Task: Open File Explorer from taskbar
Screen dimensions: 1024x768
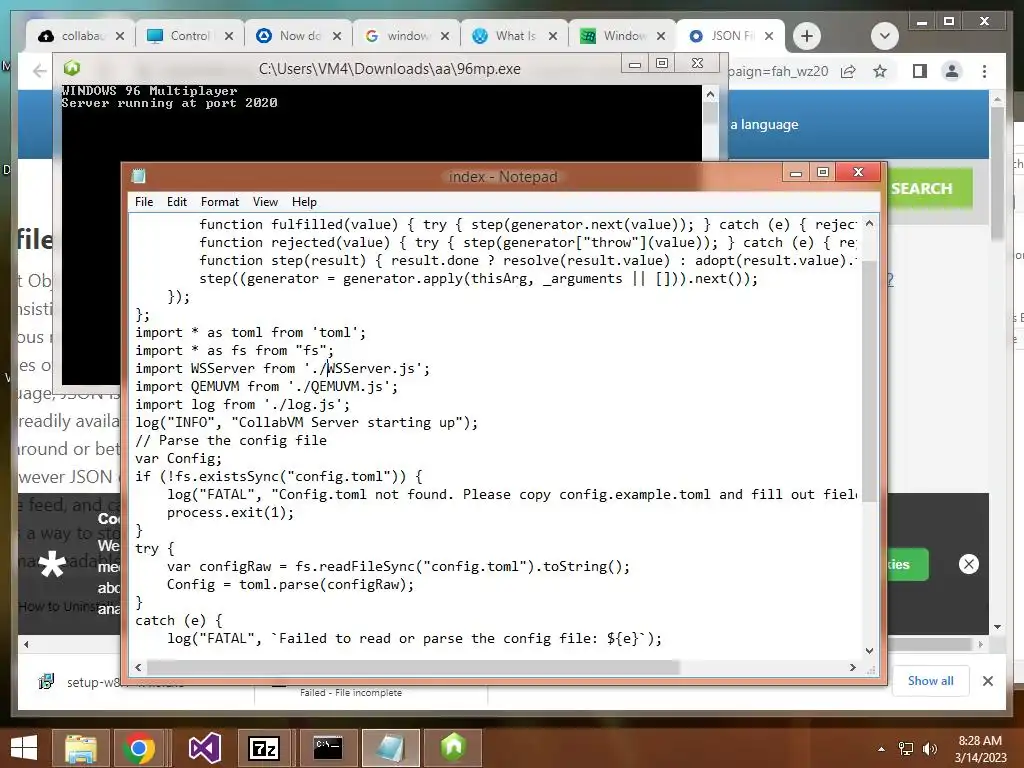Action: click(81, 748)
